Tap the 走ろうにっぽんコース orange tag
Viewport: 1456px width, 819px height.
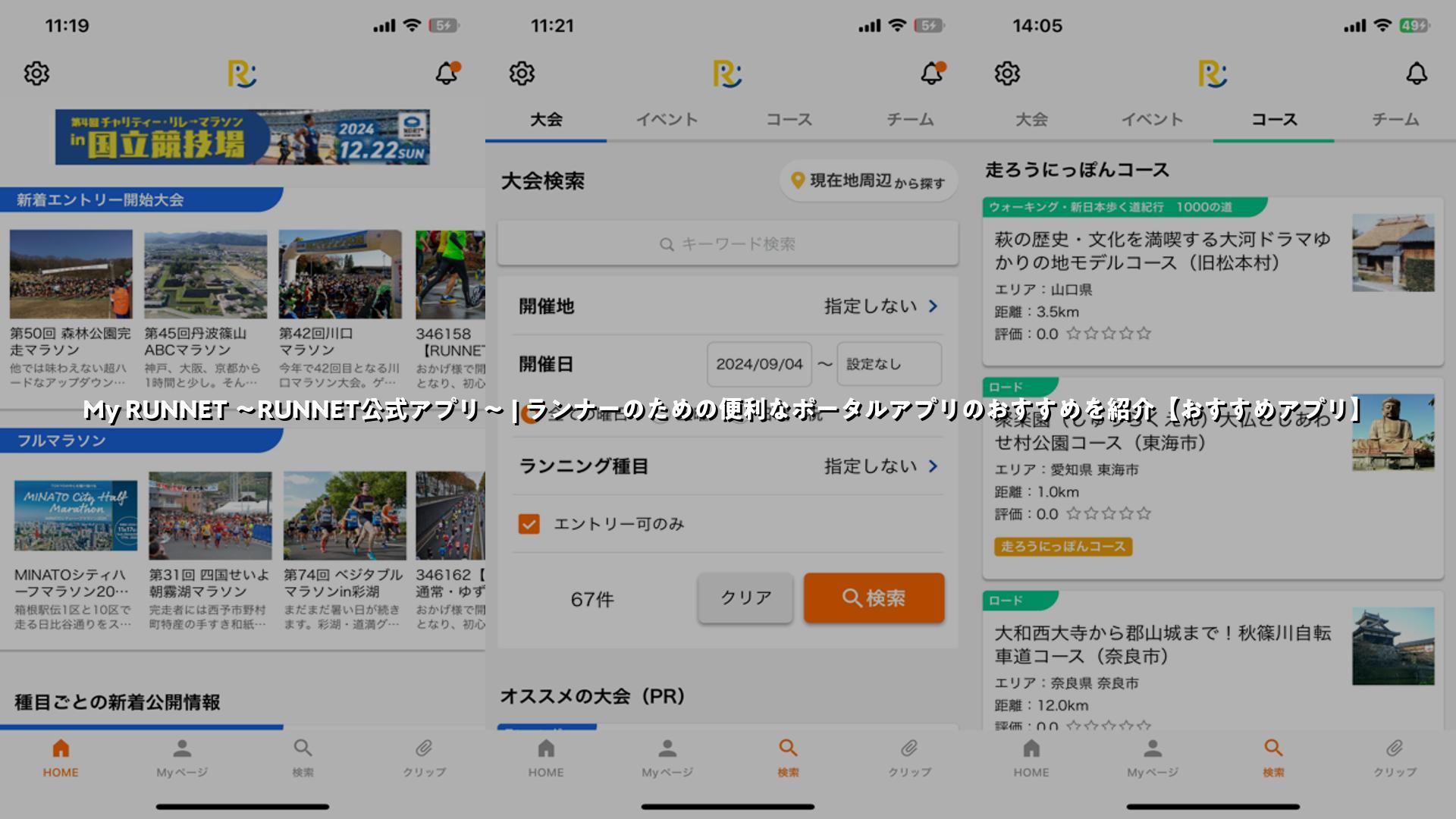tap(1063, 546)
